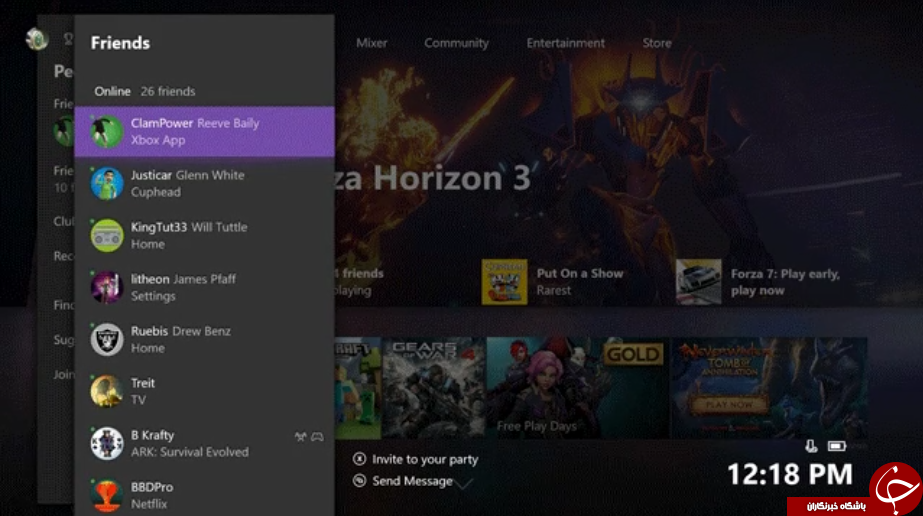The height and width of the screenshot is (516, 923).
Task: Open Gold Free Play Days tile
Action: click(577, 388)
